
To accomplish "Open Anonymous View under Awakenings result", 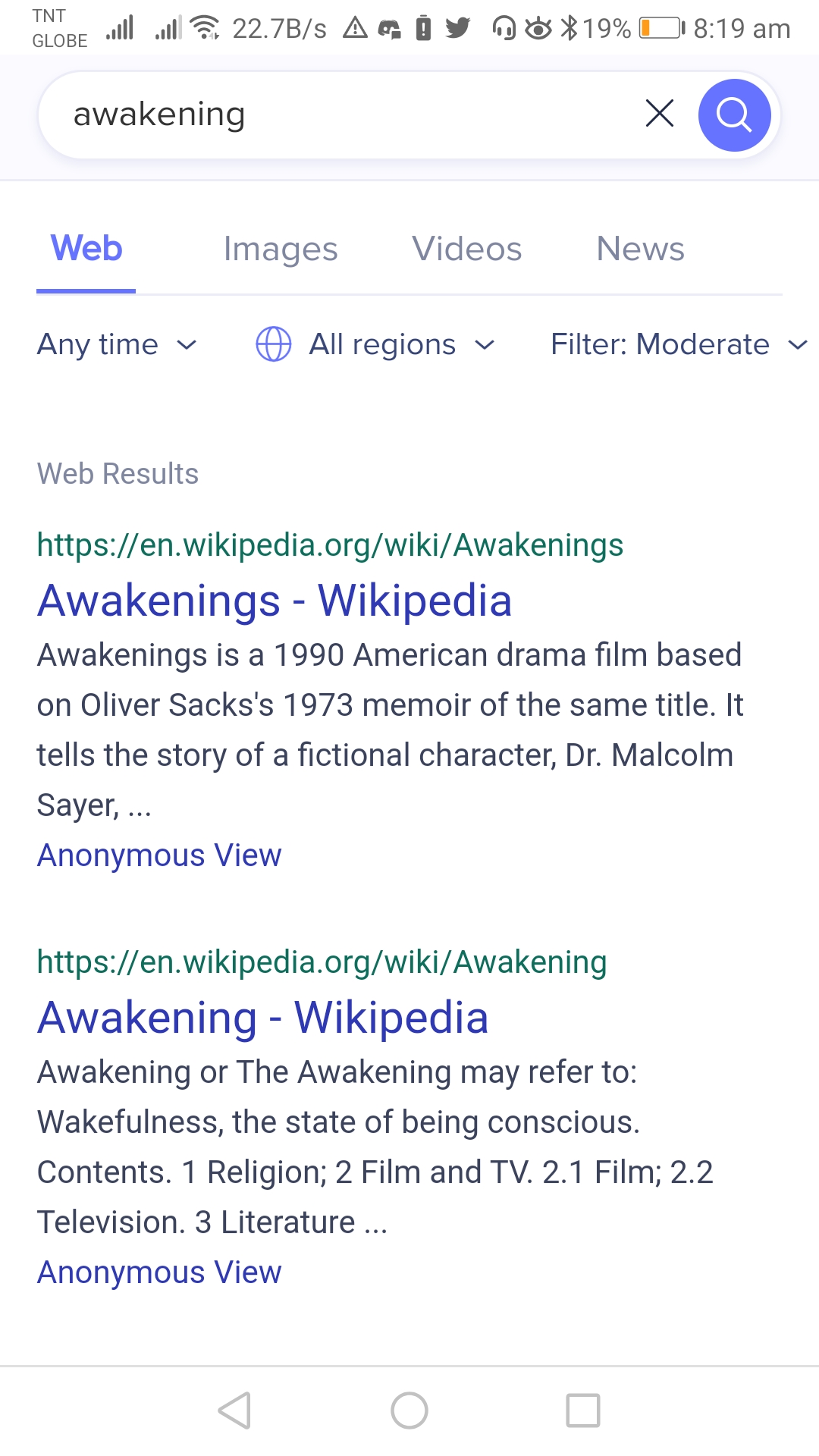I will click(x=159, y=855).
